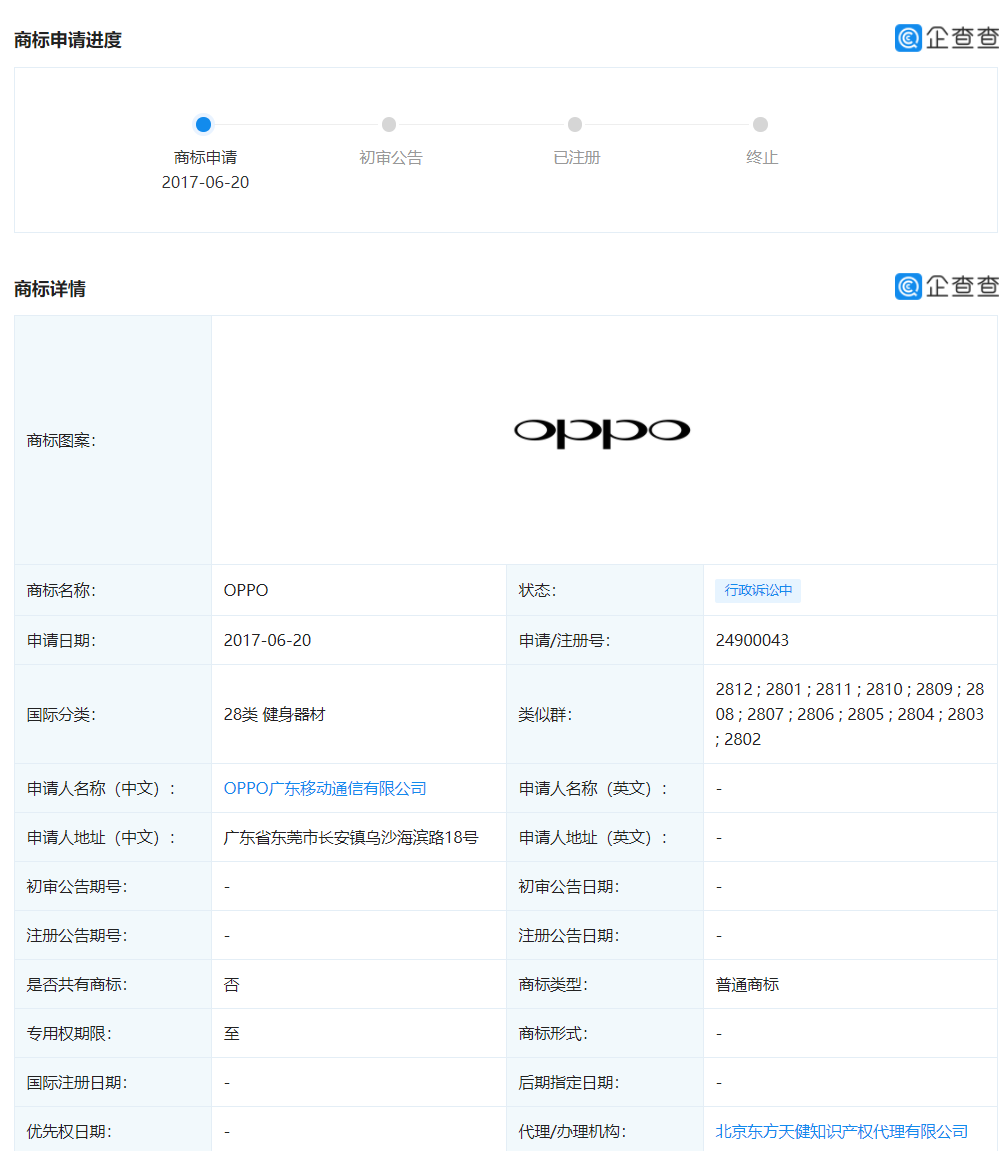Image resolution: width=1005 pixels, height=1151 pixels.
Task: Click the 专用权期限 value 至
Action: (232, 1034)
